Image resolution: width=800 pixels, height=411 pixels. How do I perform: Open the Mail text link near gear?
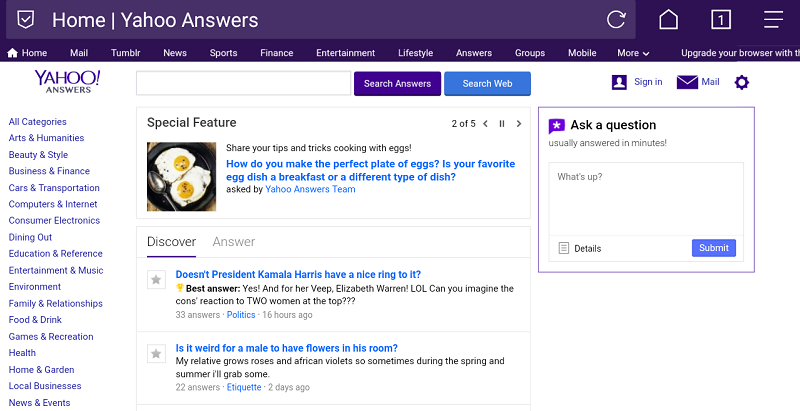tap(710, 82)
